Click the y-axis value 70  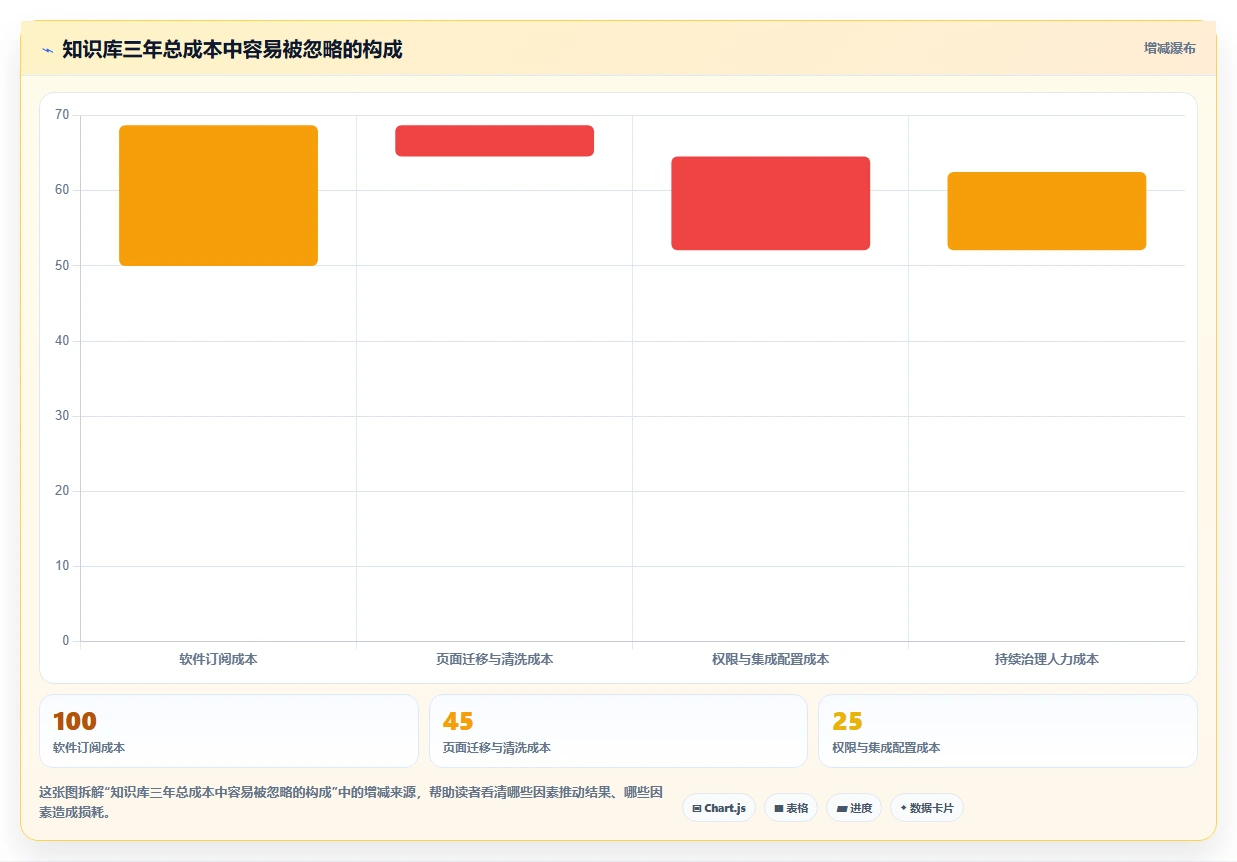pyautogui.click(x=62, y=115)
